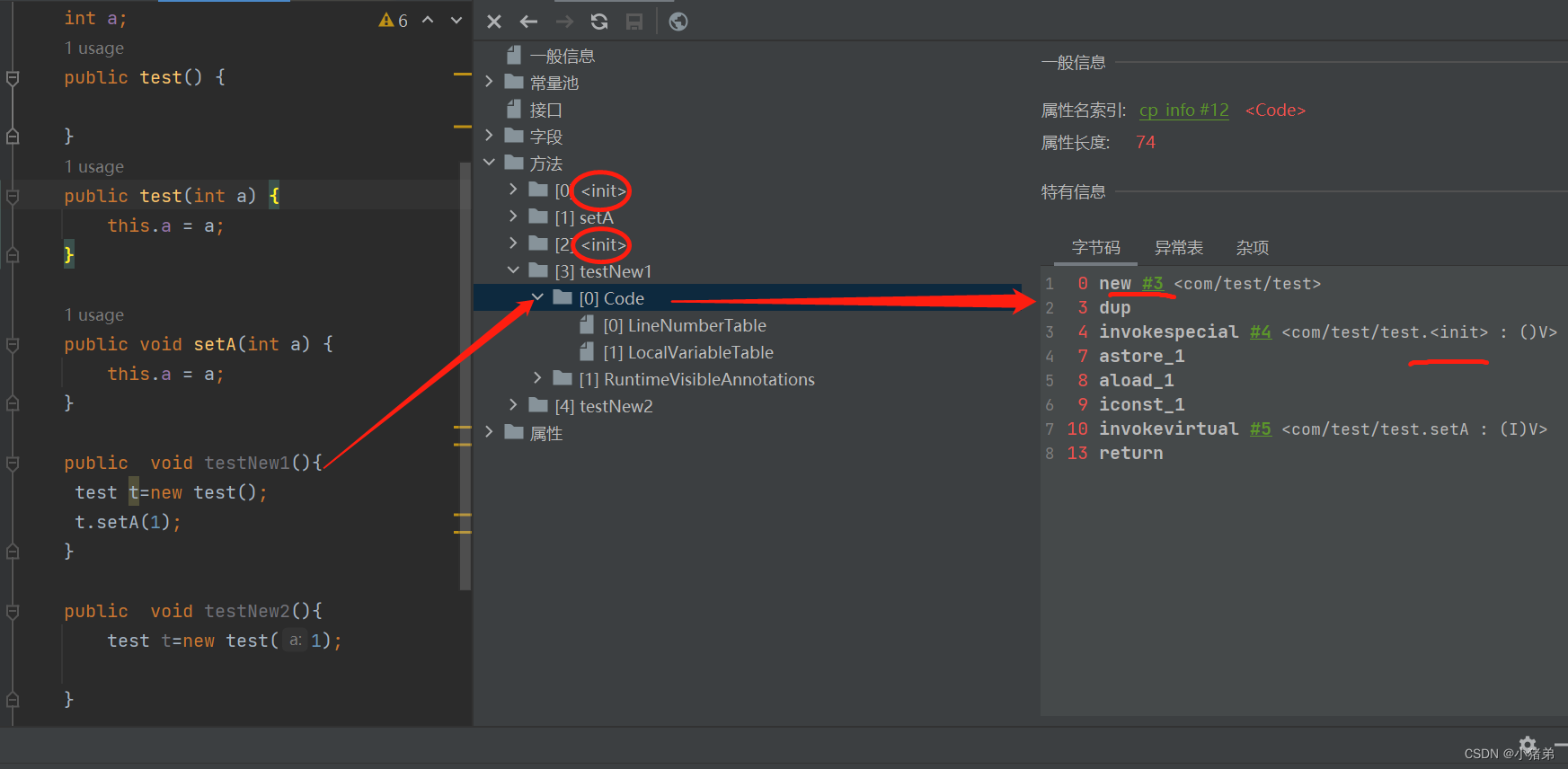Click the web browser globe icon

(678, 22)
